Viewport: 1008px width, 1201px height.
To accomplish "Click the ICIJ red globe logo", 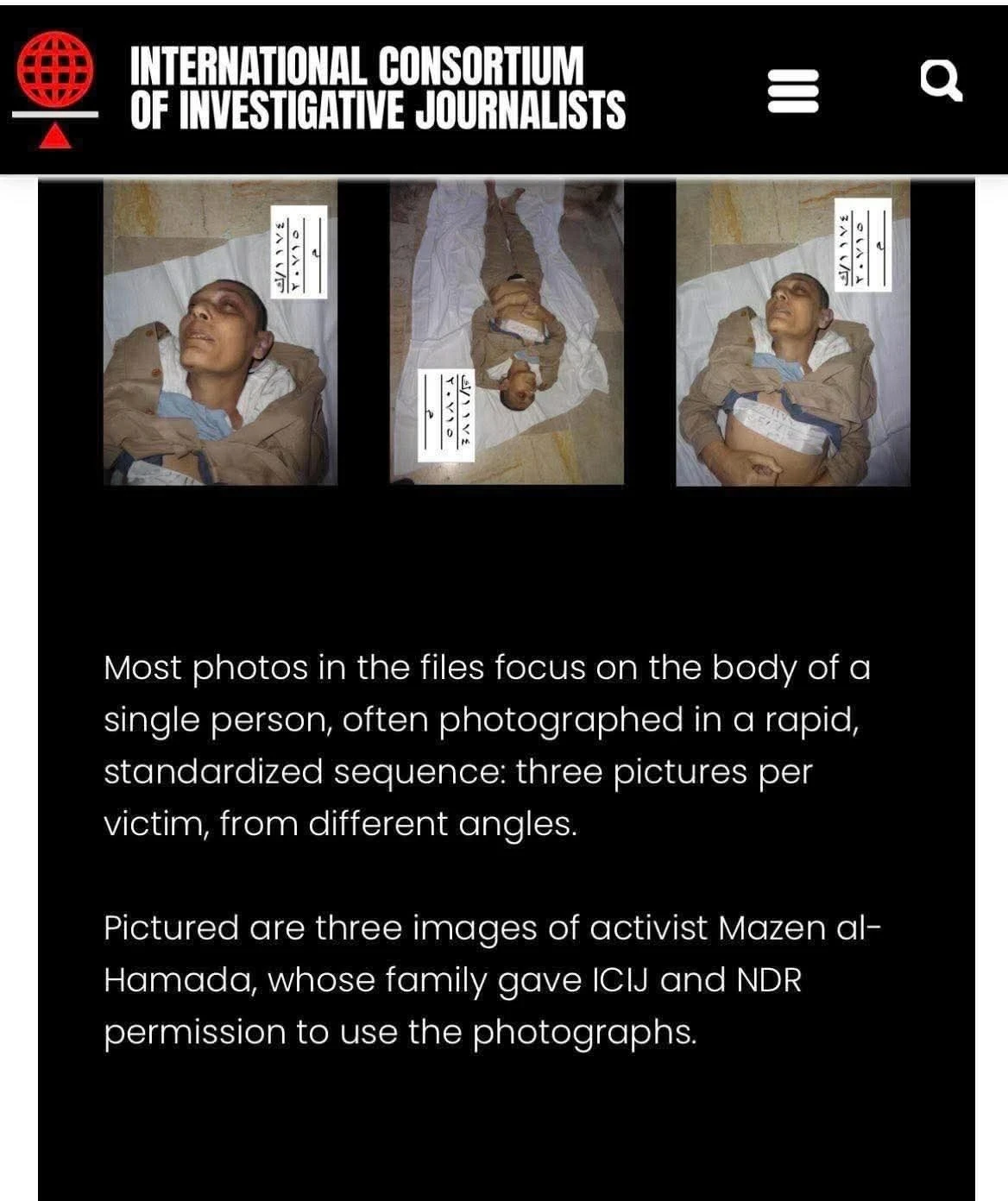I will pos(55,69).
